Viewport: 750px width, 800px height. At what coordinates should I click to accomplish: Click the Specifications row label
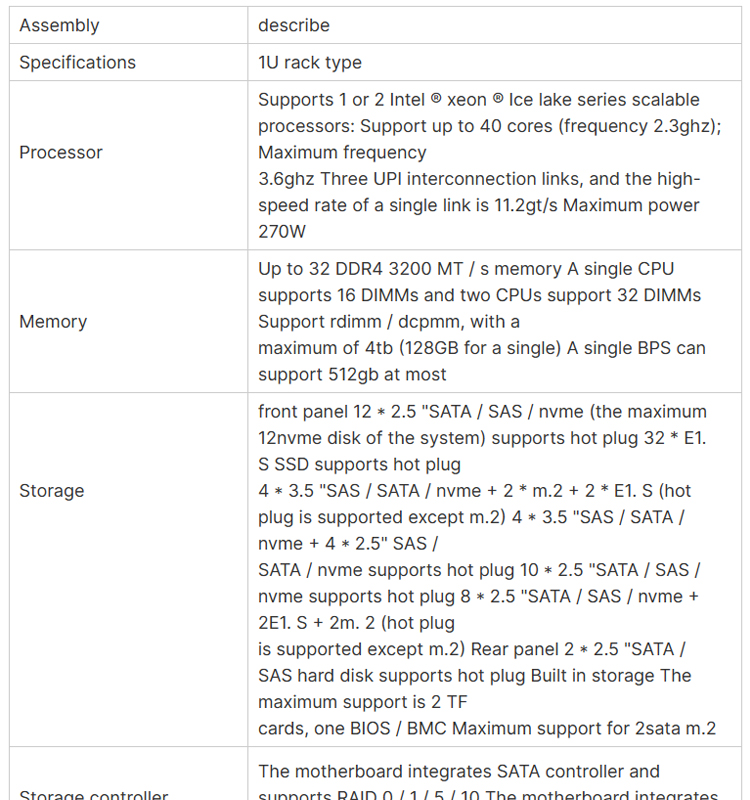(78, 62)
